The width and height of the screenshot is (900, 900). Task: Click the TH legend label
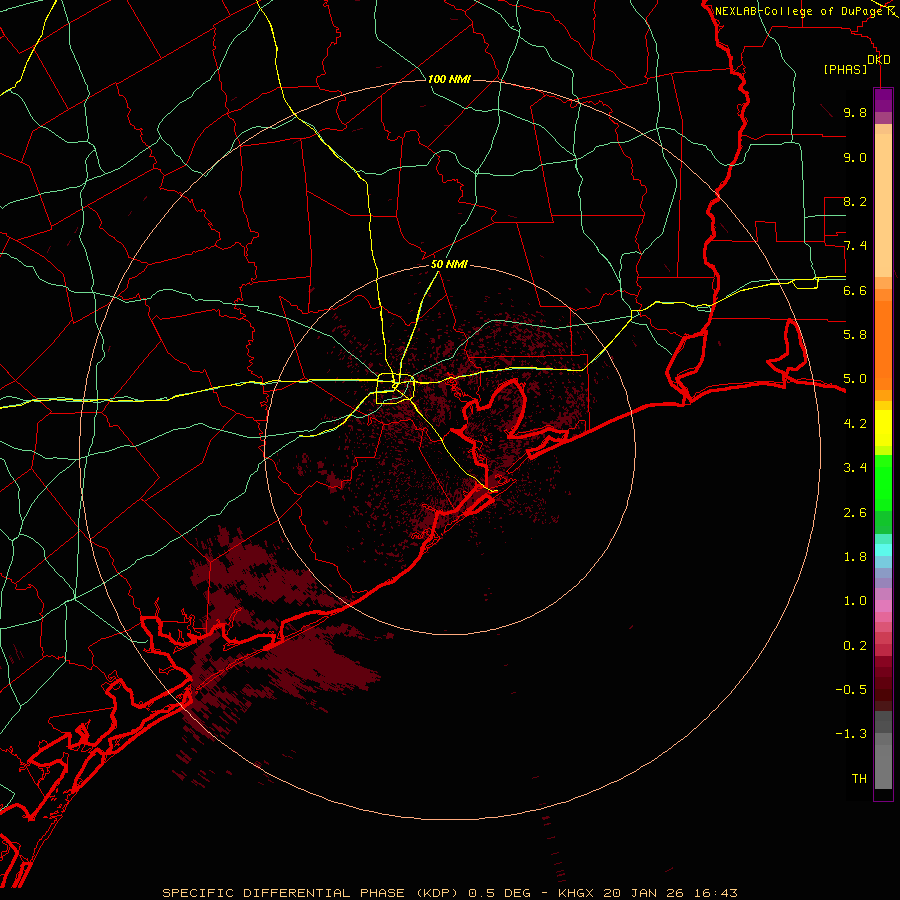tap(859, 779)
